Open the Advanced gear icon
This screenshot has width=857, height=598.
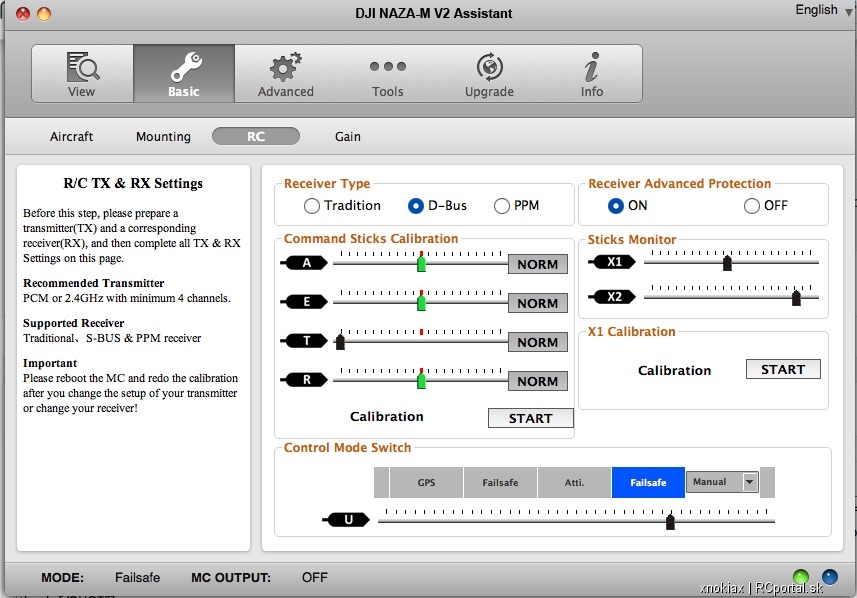pyautogui.click(x=286, y=74)
